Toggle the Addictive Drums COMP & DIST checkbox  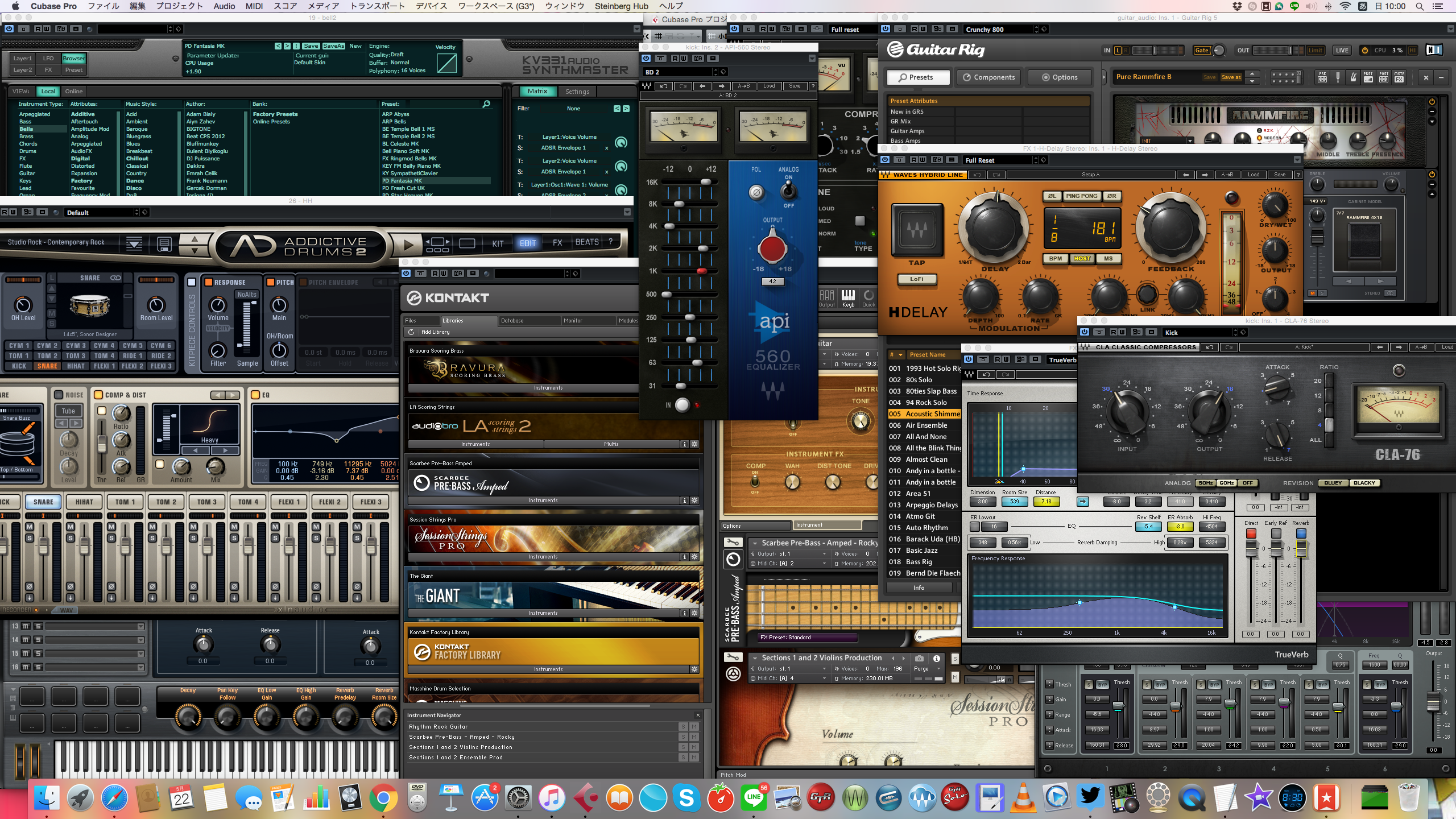coord(98,395)
